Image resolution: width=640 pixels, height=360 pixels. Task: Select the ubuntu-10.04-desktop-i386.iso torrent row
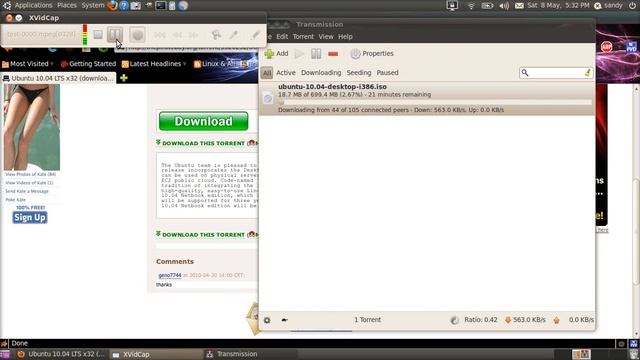(x=427, y=98)
